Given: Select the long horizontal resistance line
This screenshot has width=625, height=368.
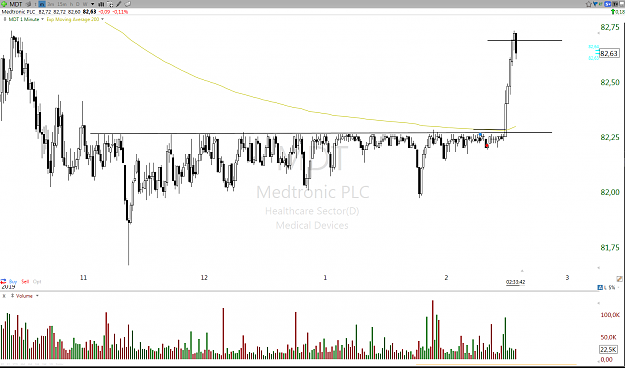Looking at the screenshot, I should [321, 133].
